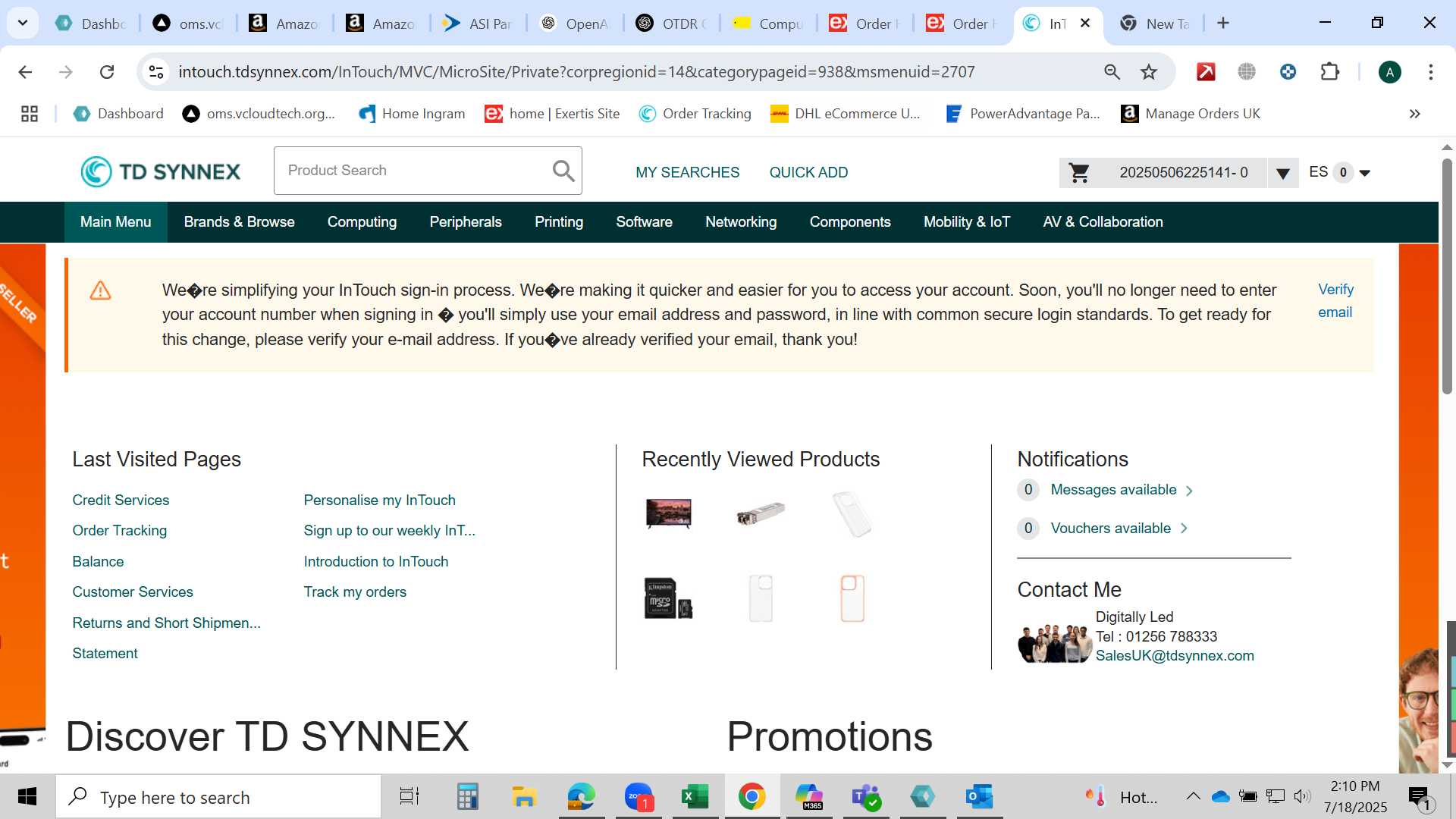Open the Chrome profile avatar A
This screenshot has width=1456, height=819.
(1389, 72)
